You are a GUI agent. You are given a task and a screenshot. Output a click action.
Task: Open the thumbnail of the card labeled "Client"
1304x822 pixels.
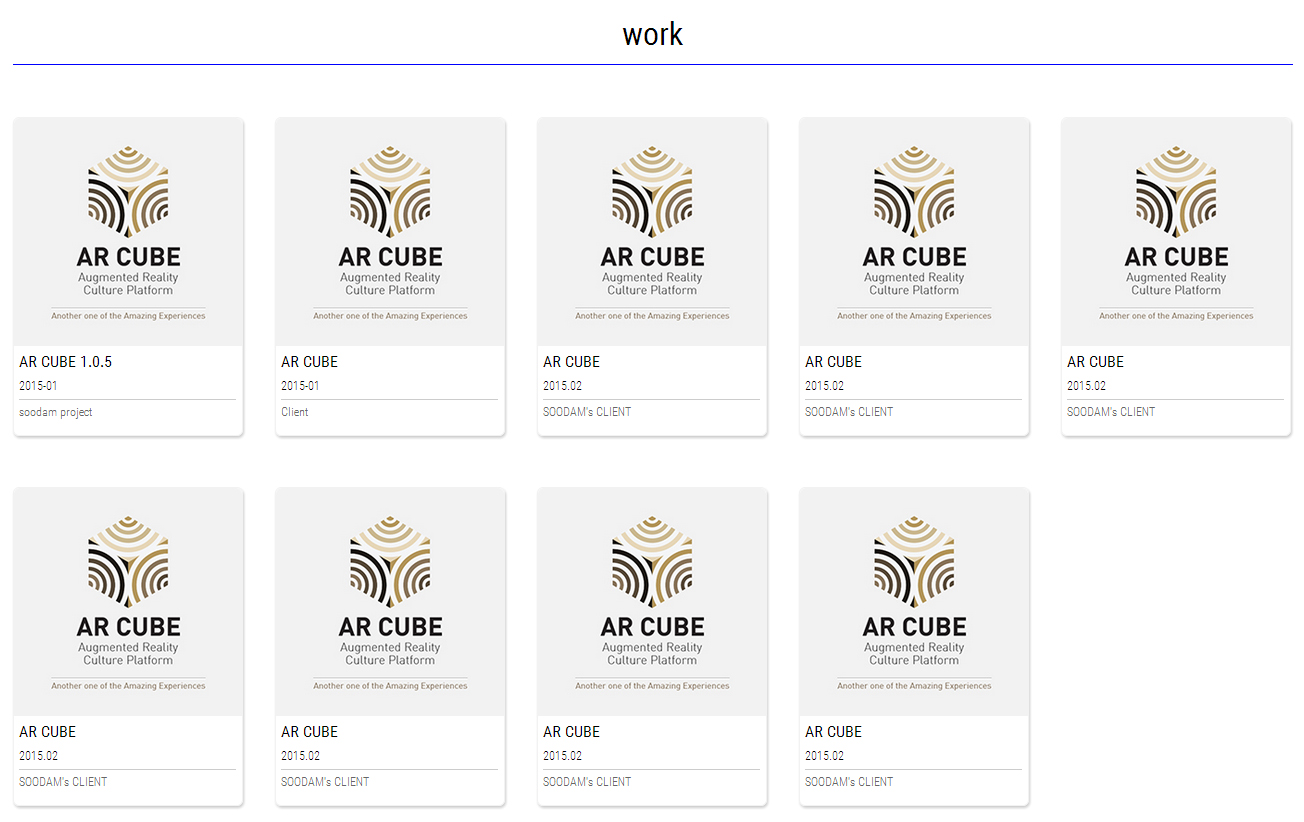click(x=390, y=232)
